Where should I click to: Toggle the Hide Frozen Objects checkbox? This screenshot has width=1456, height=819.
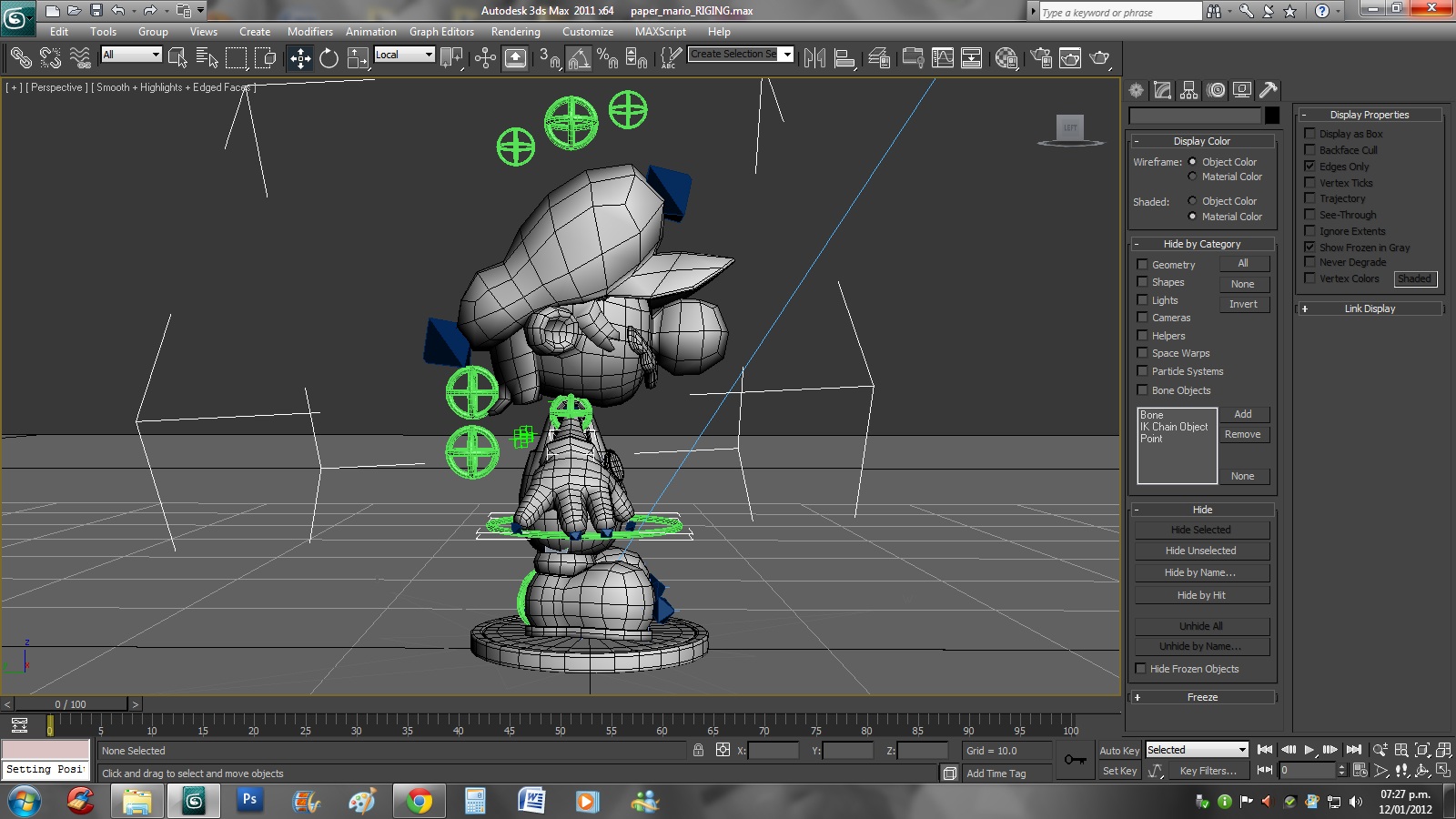click(1140, 669)
